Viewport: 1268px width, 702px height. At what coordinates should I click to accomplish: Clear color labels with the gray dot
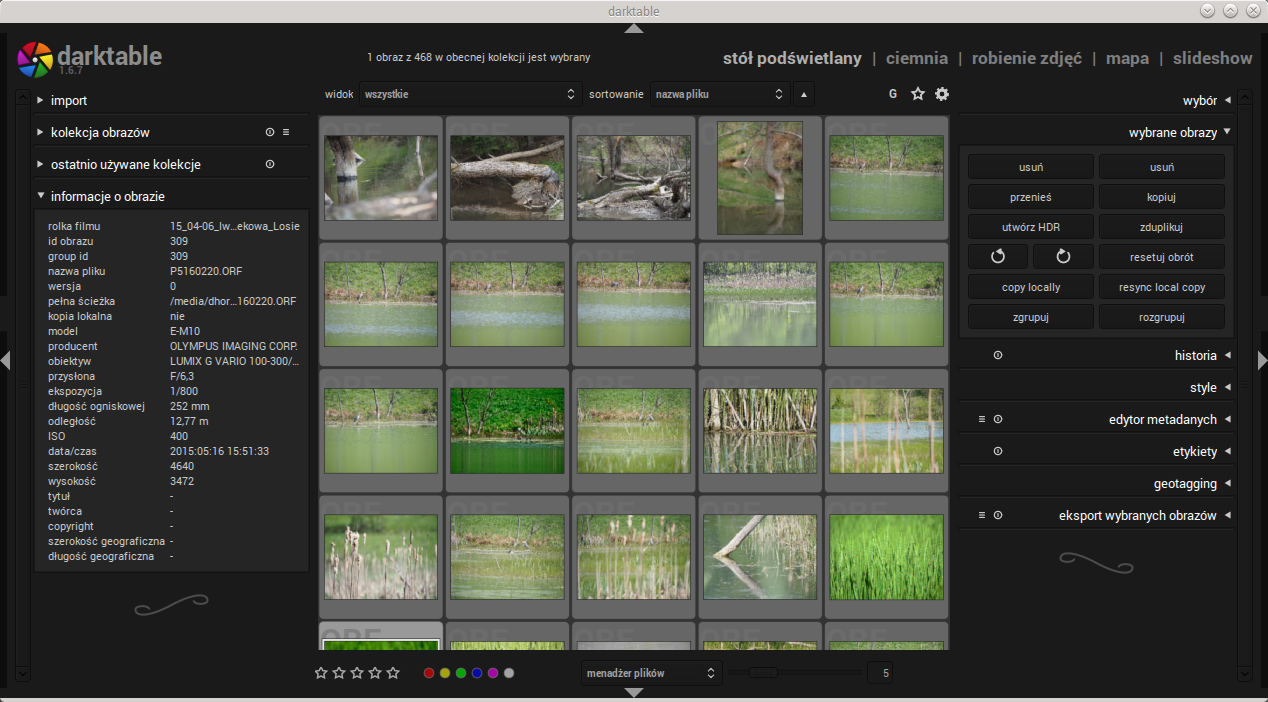509,673
